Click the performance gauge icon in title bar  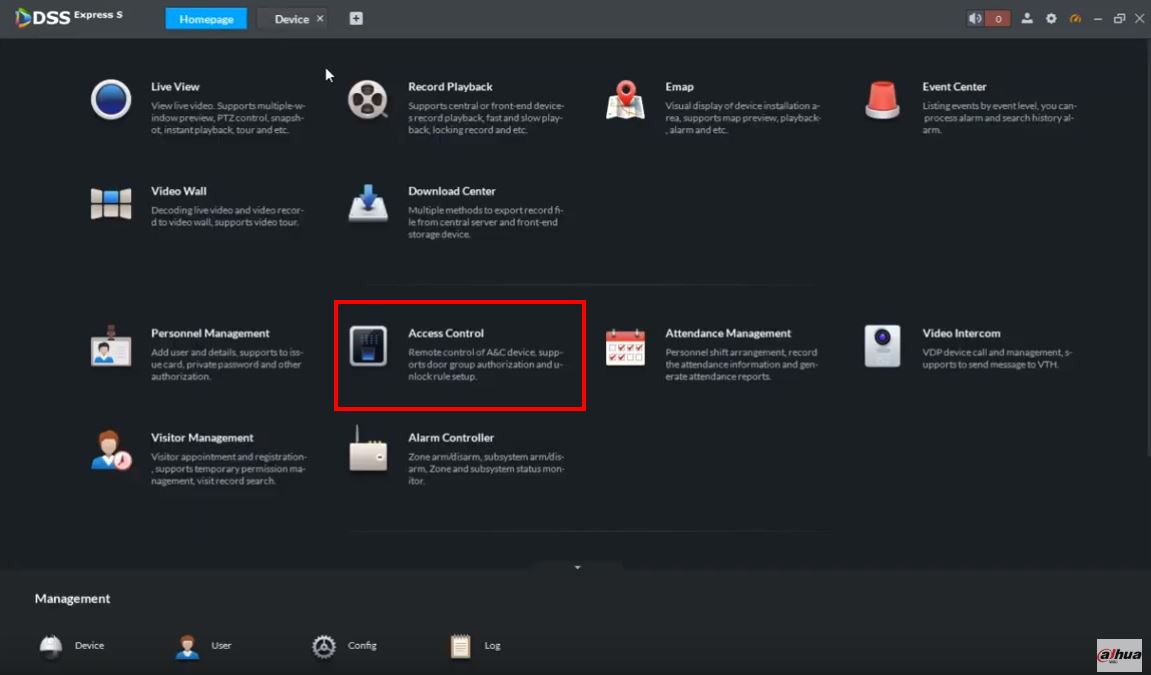[1075, 18]
